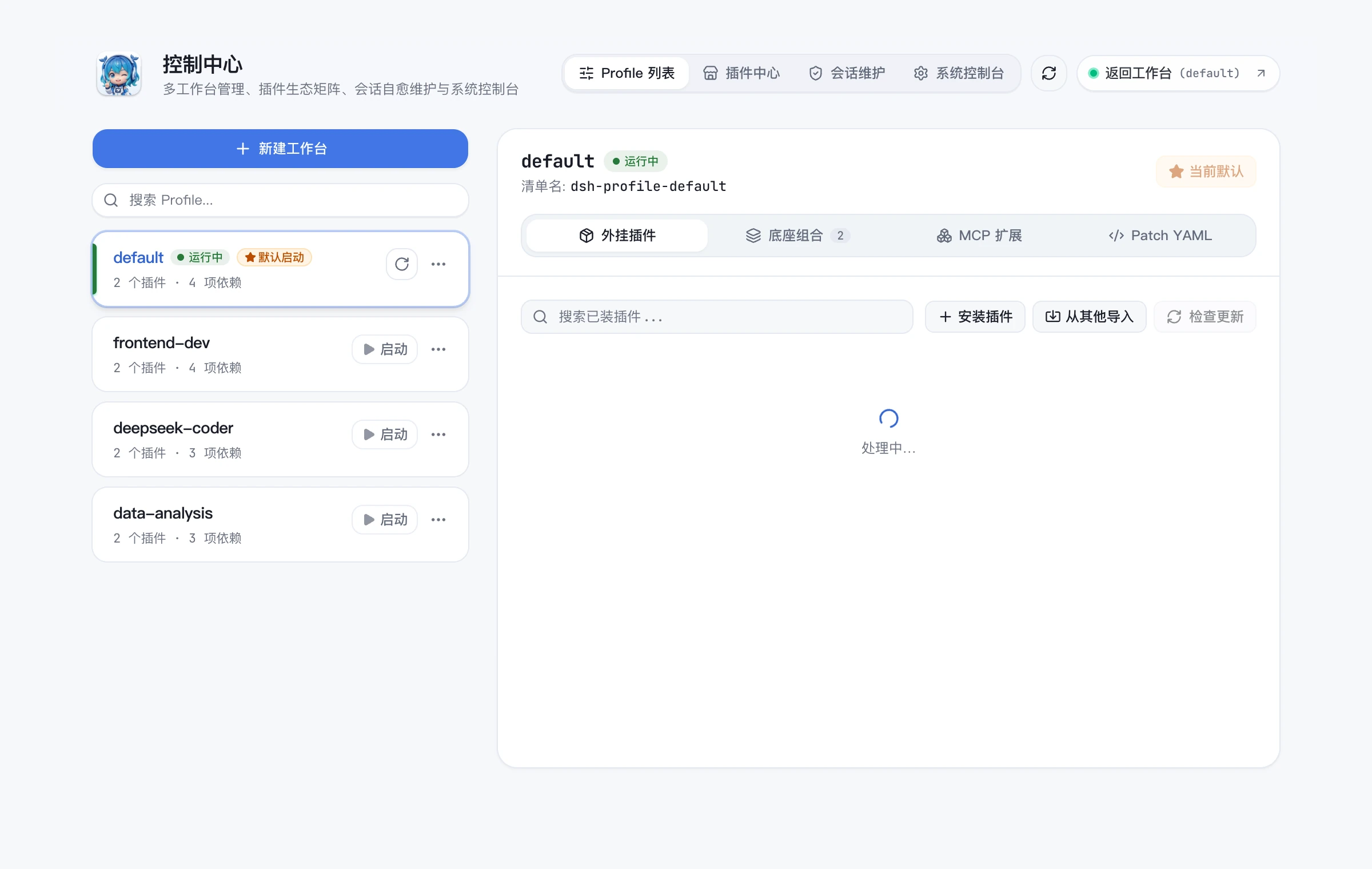Open the Patch YAML tab
This screenshot has width=1372, height=869.
(1160, 236)
